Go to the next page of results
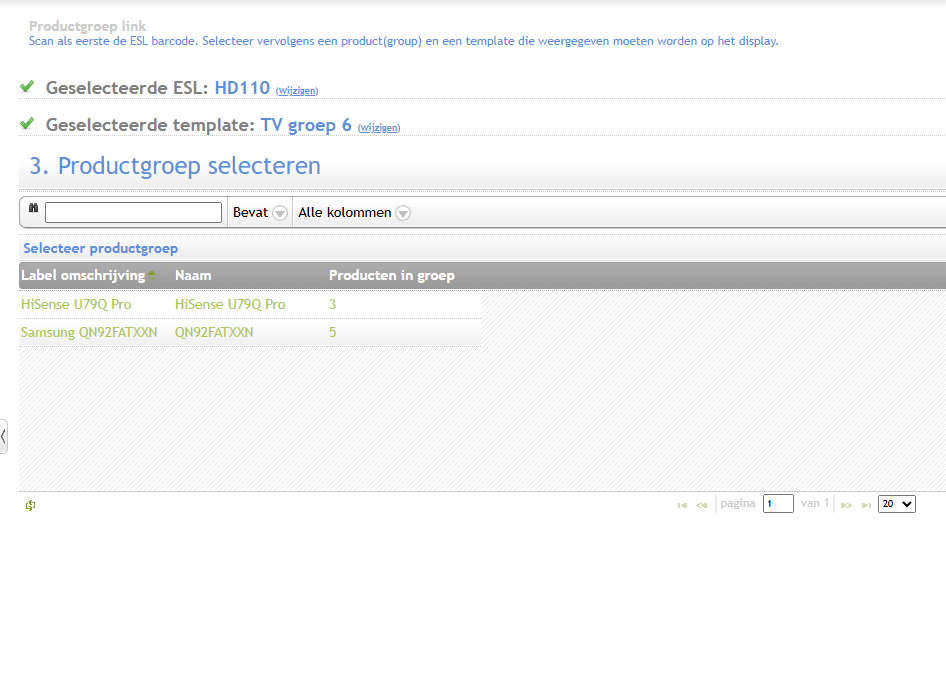 pyautogui.click(x=846, y=505)
